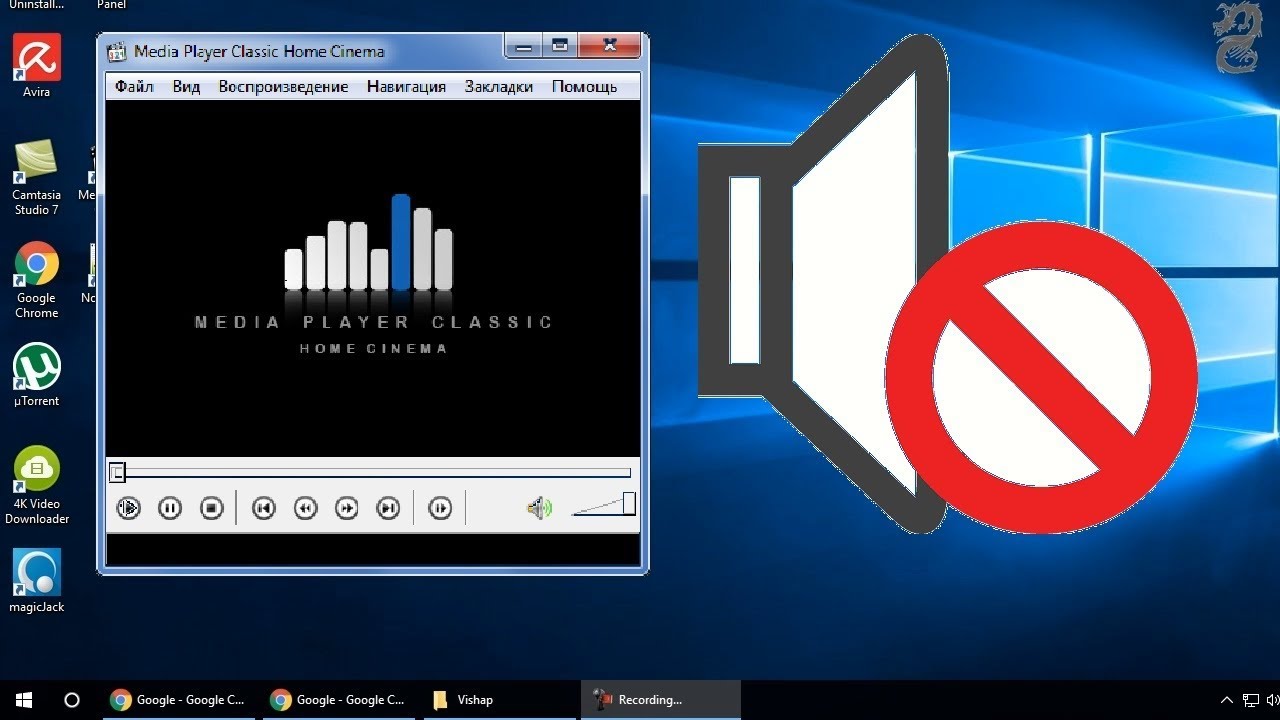Open the Windows Start menu
1280x720 pixels.
click(x=24, y=700)
